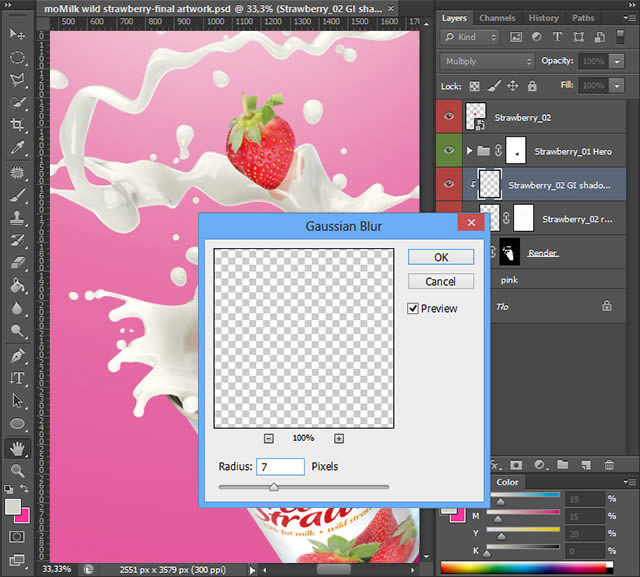Create a new layer icon
The width and height of the screenshot is (640, 577).
[x=586, y=465]
